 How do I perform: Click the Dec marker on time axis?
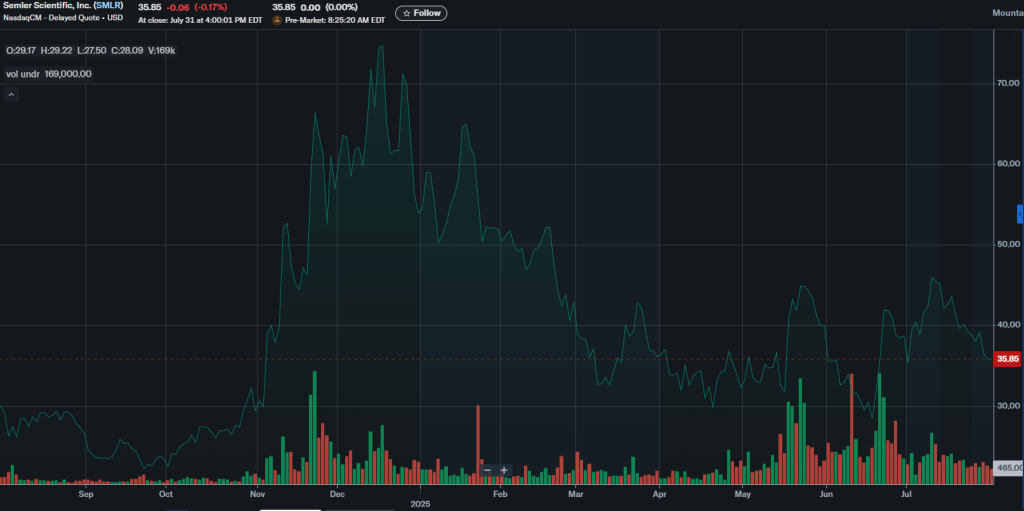[x=337, y=494]
